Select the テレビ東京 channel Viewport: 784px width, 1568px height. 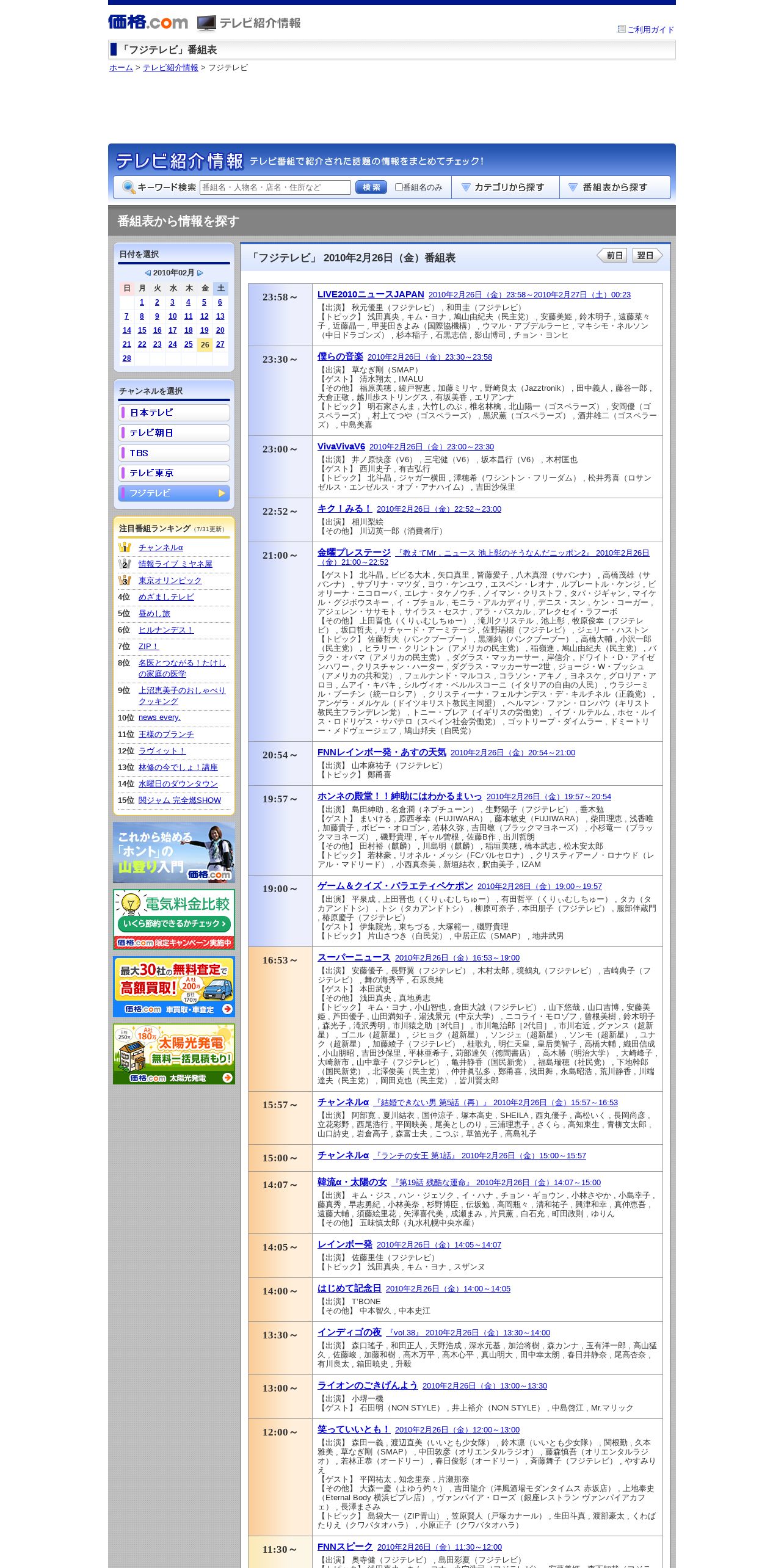click(174, 473)
